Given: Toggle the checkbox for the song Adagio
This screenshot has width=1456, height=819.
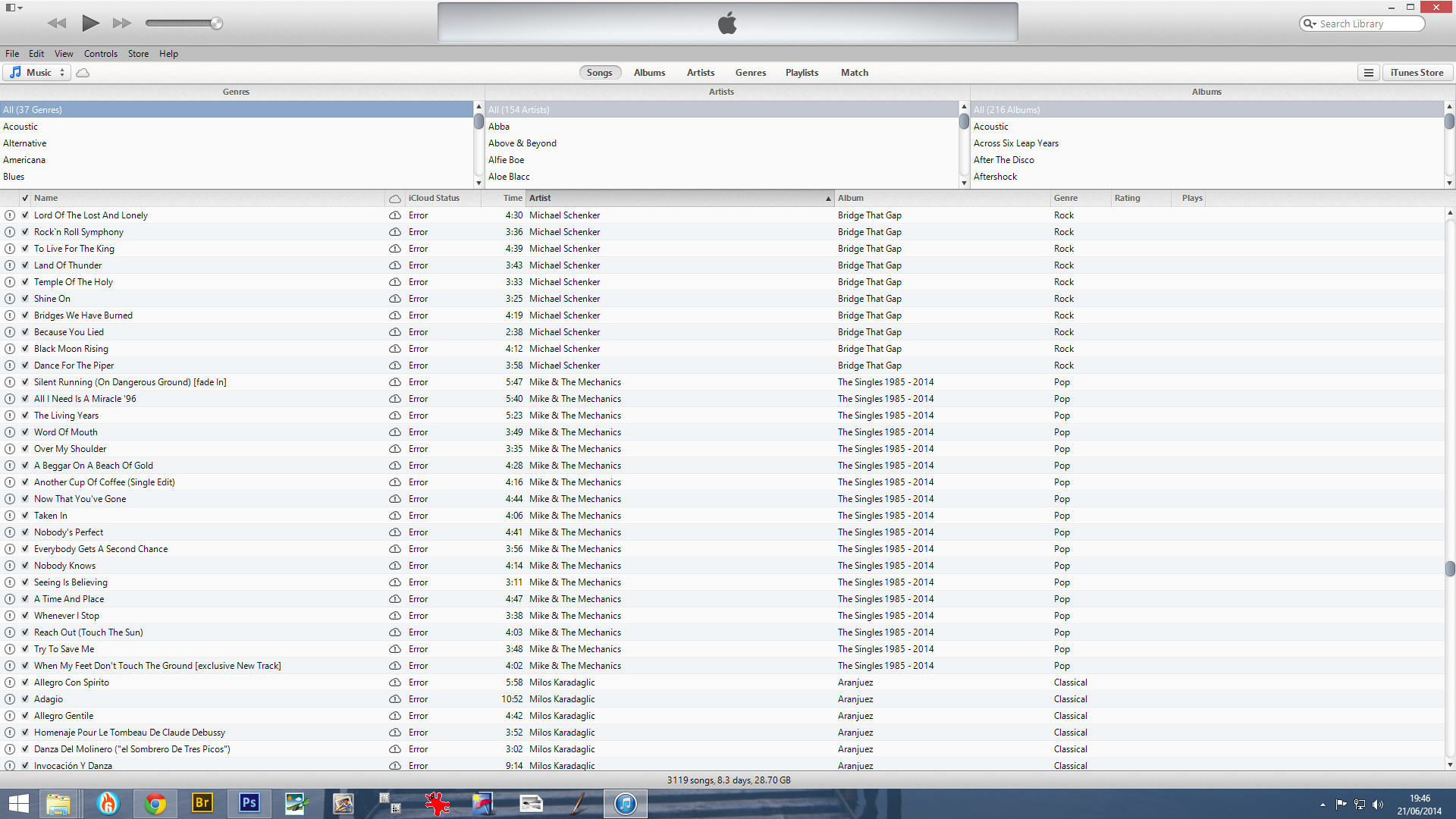Looking at the screenshot, I should click(25, 699).
